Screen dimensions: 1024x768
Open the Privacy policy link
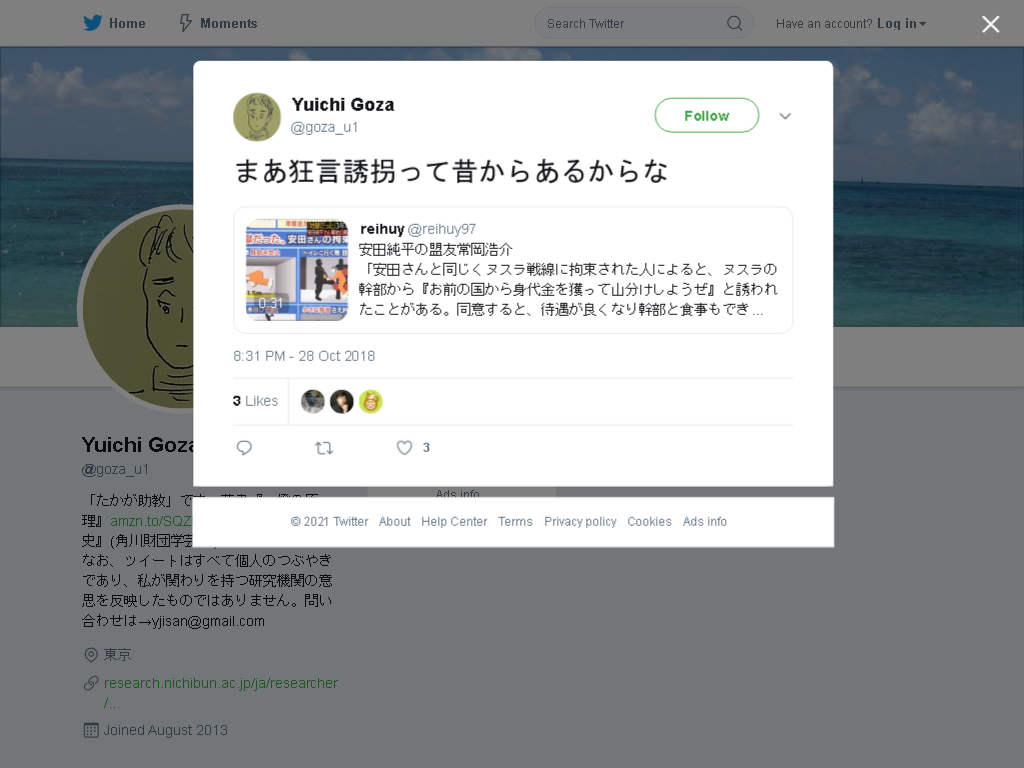(580, 521)
